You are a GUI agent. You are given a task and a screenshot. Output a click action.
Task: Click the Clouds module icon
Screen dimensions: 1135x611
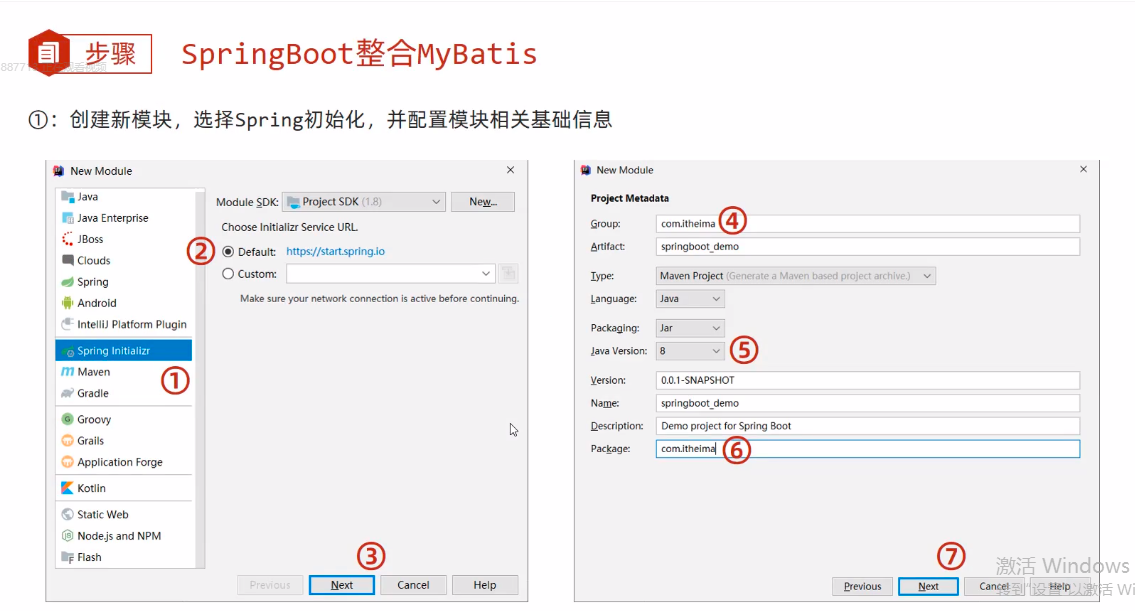[x=68, y=260]
